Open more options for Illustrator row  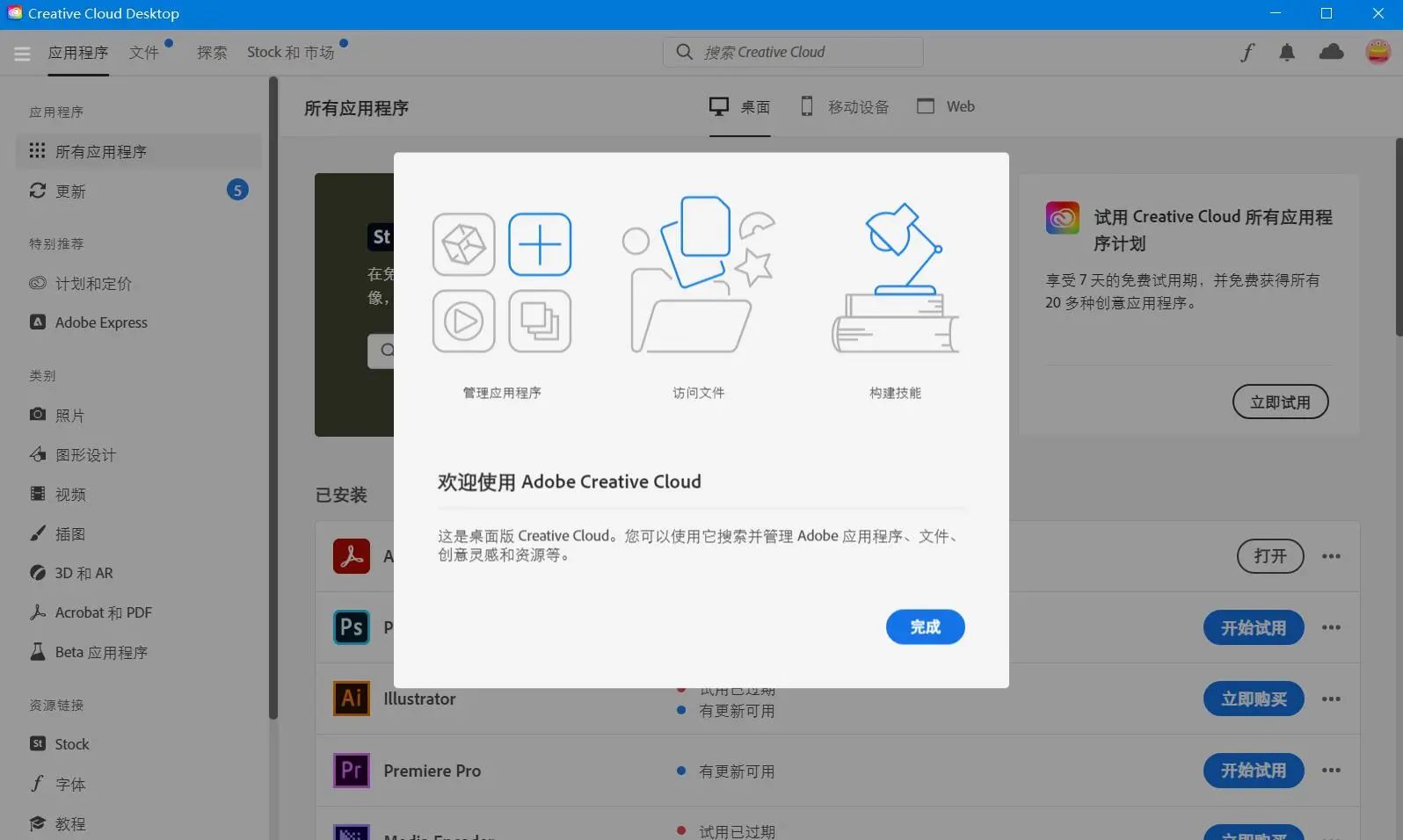(1331, 699)
